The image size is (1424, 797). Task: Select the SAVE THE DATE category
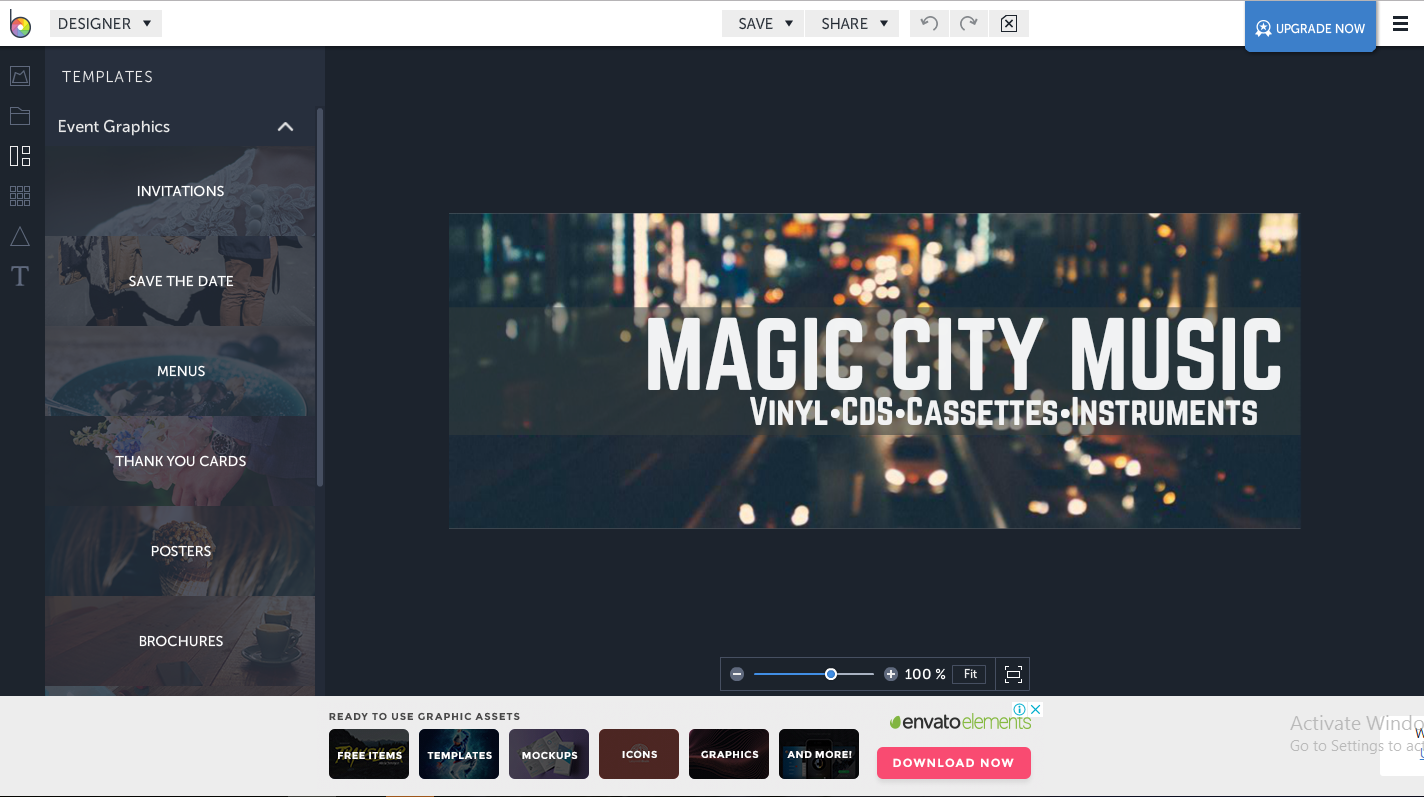coord(180,281)
